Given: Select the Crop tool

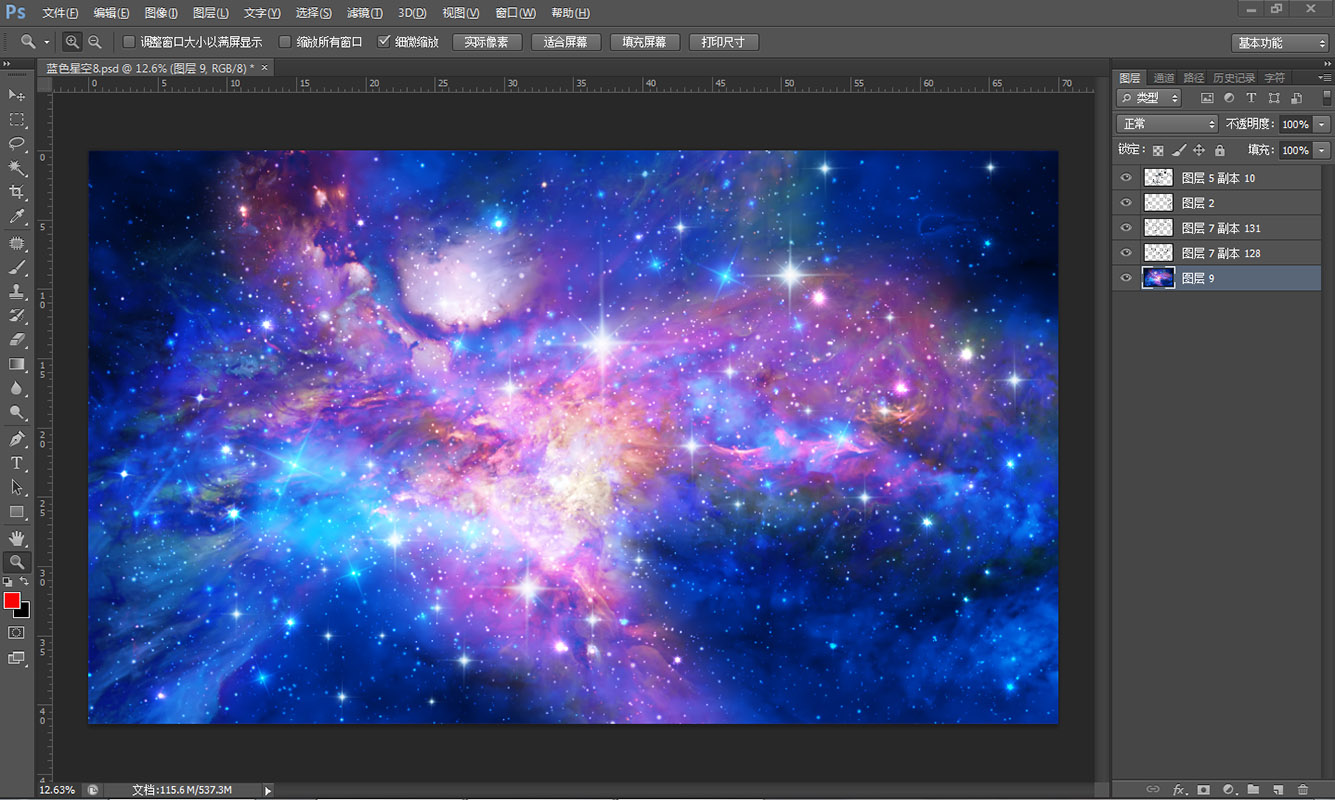Looking at the screenshot, I should point(17,192).
